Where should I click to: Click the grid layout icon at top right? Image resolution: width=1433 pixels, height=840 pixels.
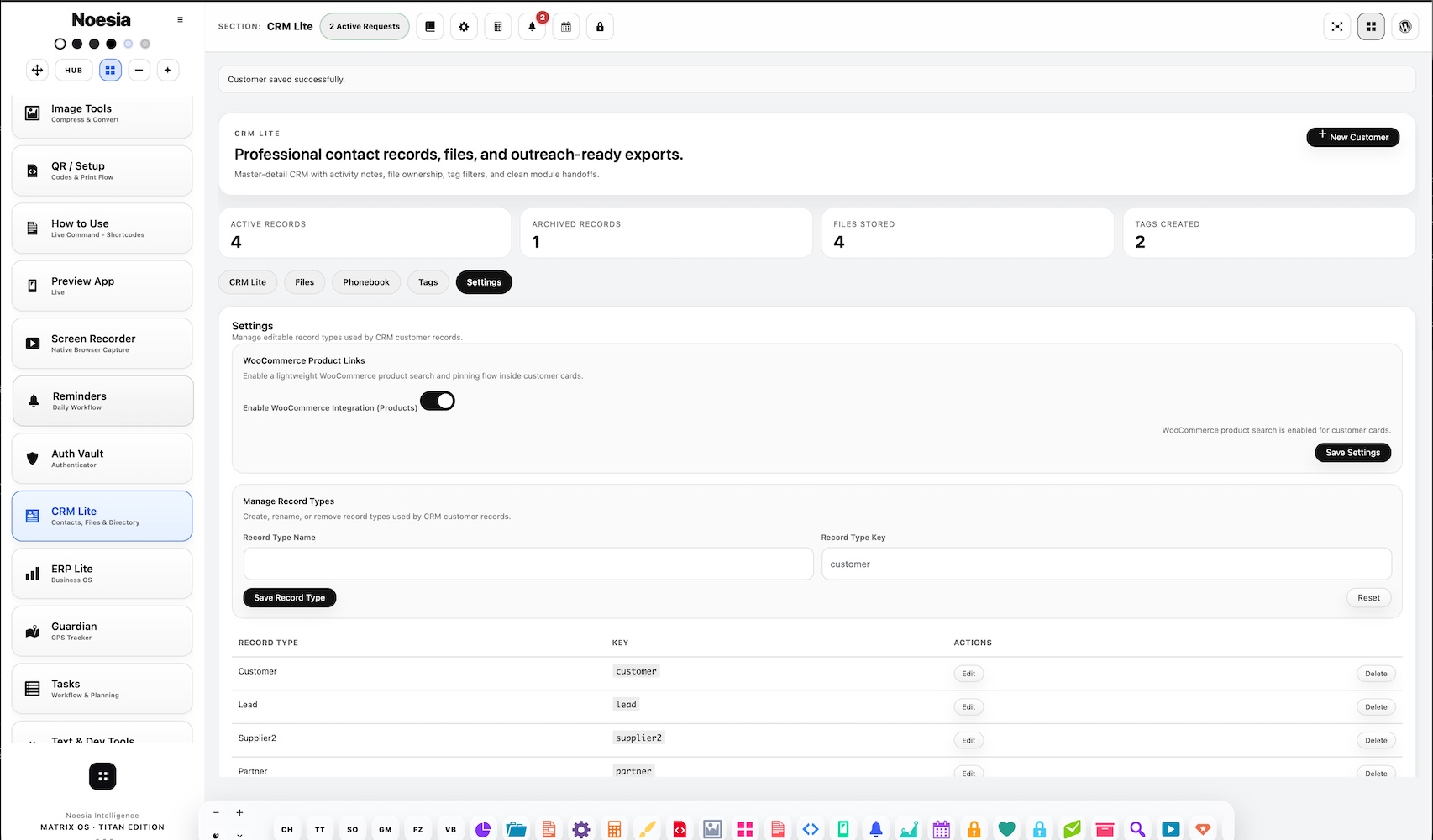[x=1371, y=27]
